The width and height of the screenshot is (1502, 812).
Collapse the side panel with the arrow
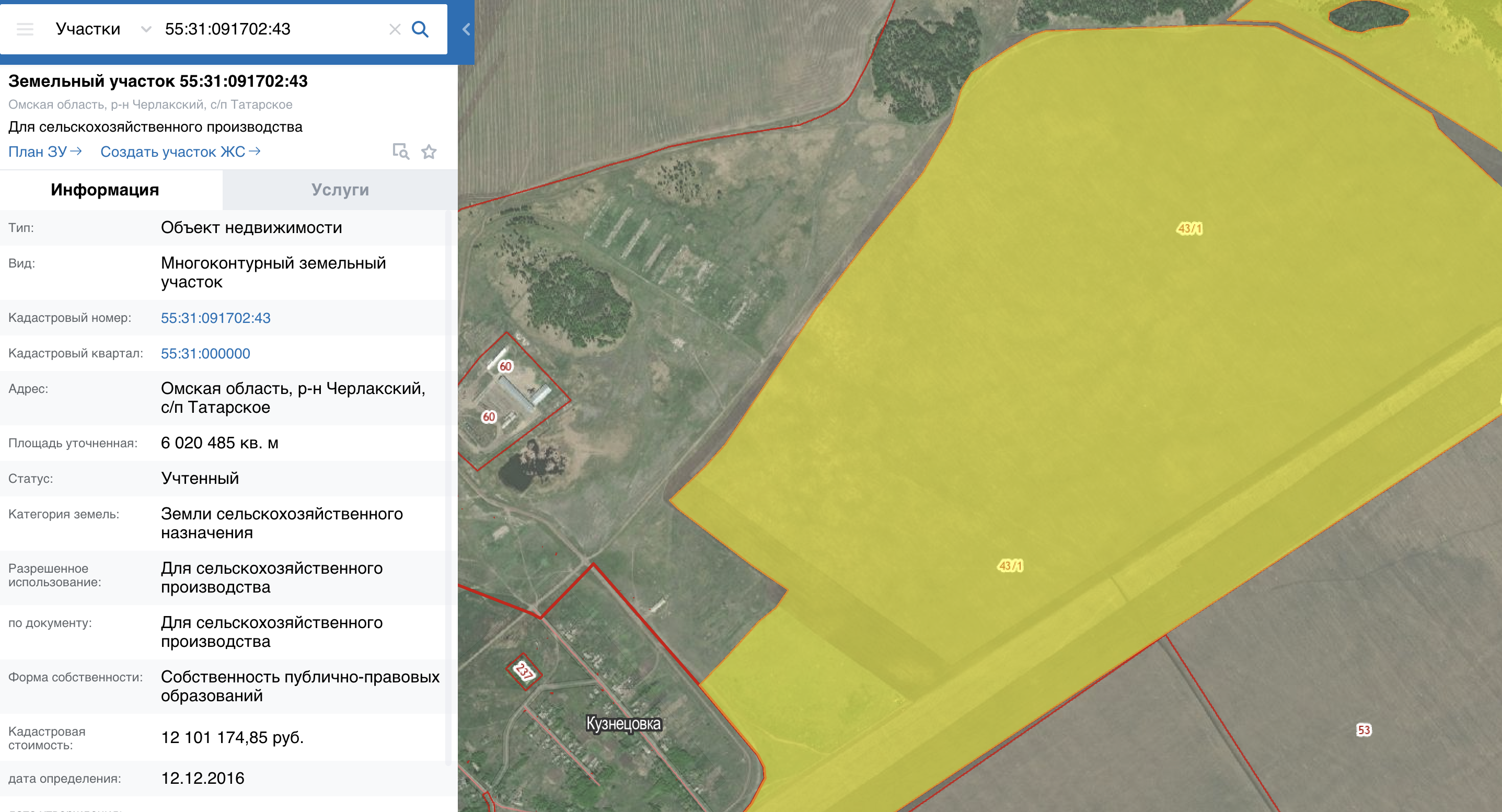click(x=466, y=29)
